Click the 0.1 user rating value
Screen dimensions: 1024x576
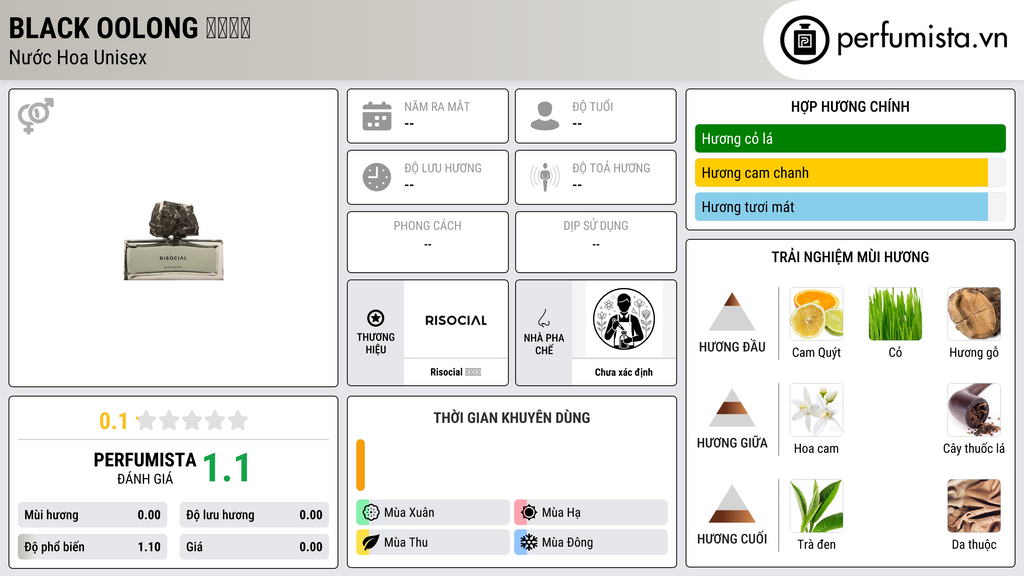point(114,421)
